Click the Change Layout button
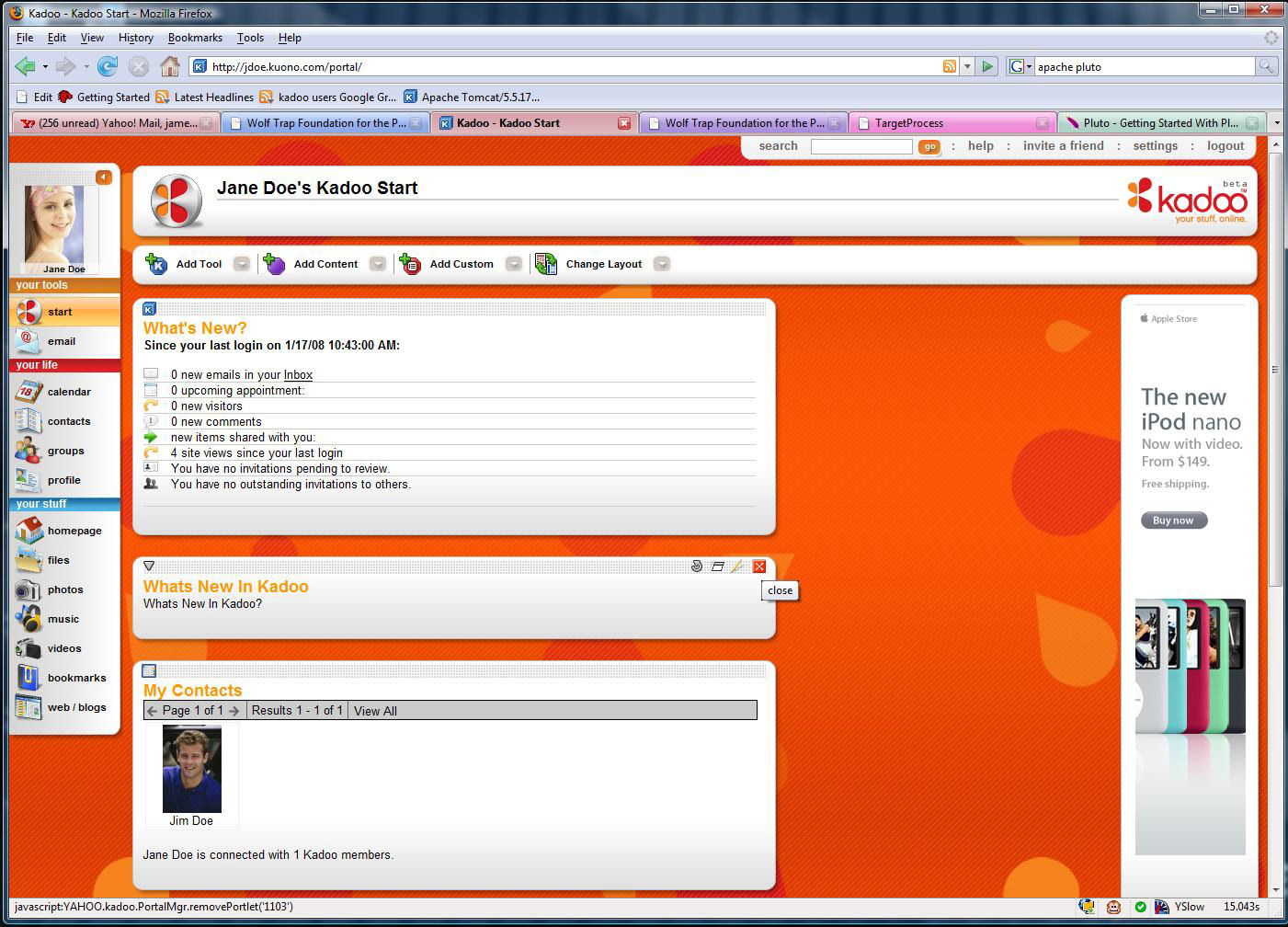This screenshot has height=927, width=1288. [588, 264]
